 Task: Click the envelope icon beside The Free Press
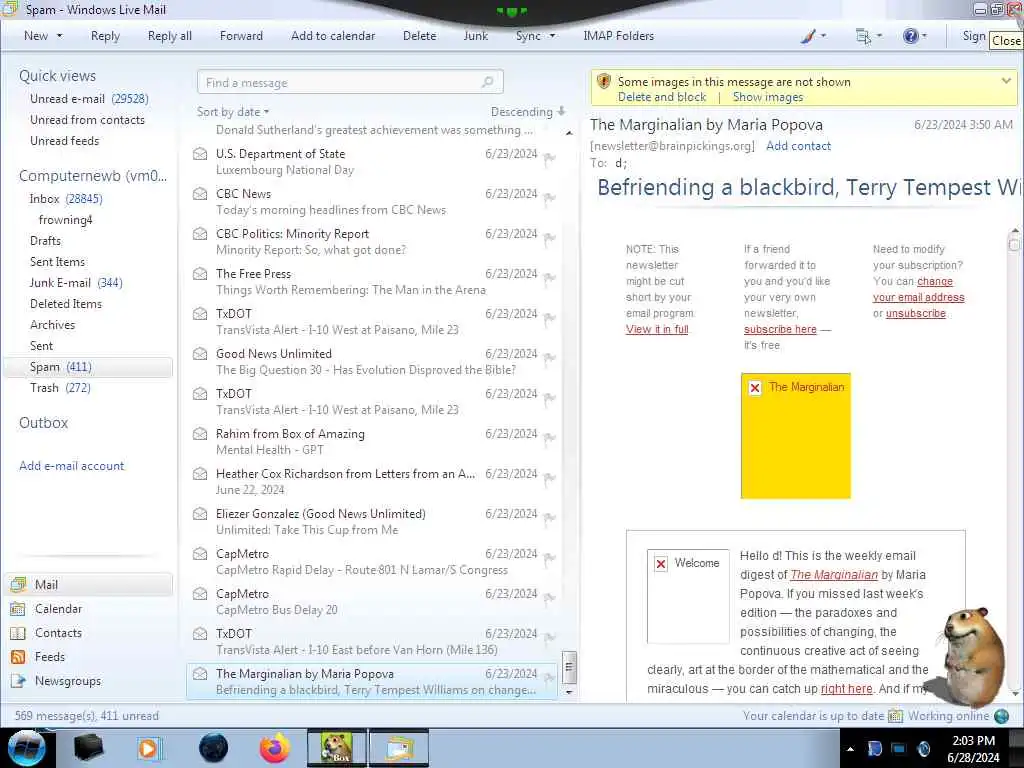[200, 274]
